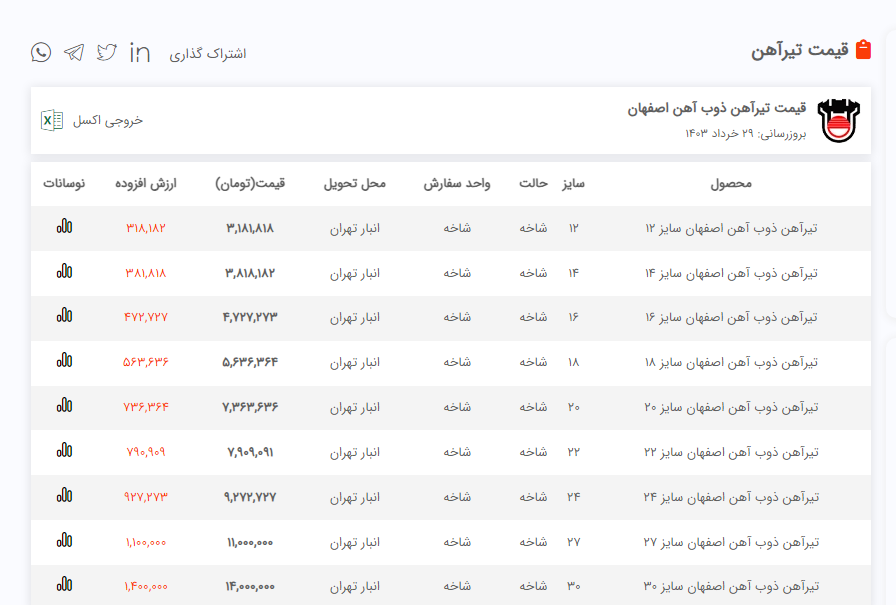The height and width of the screenshot is (605, 896).
Task: Open fluctuation chart for size 14 beam
Action: pos(64,271)
